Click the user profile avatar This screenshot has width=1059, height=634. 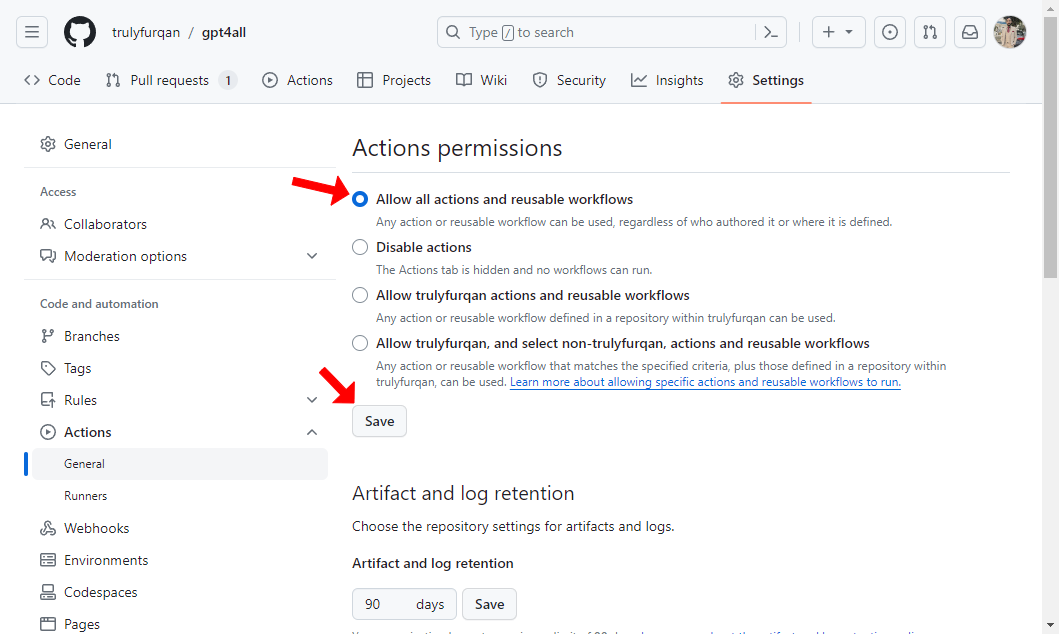pos(1010,32)
